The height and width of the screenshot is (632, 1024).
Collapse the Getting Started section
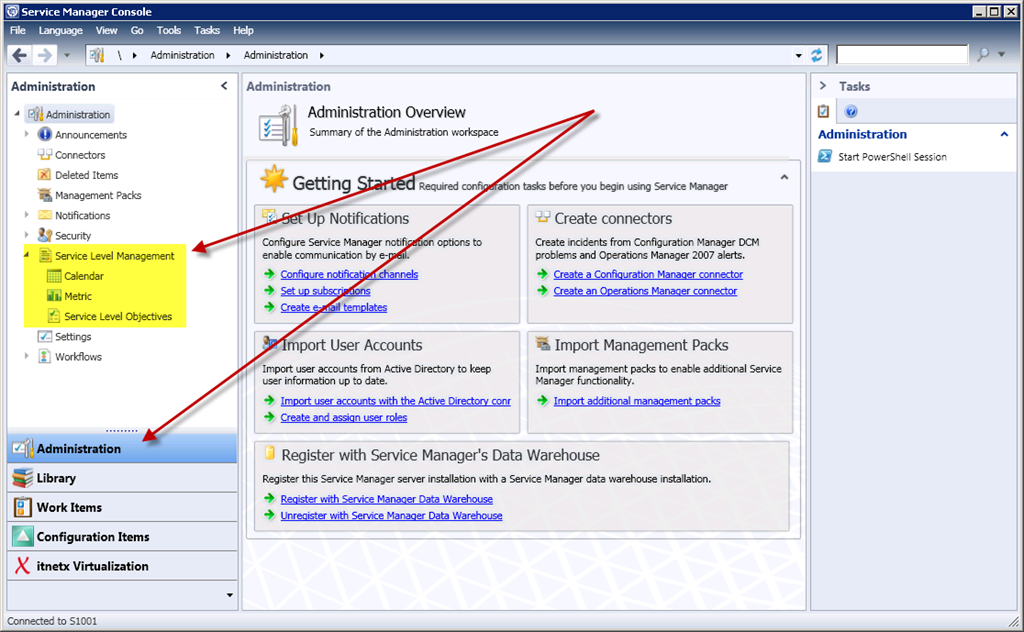pyautogui.click(x=784, y=177)
